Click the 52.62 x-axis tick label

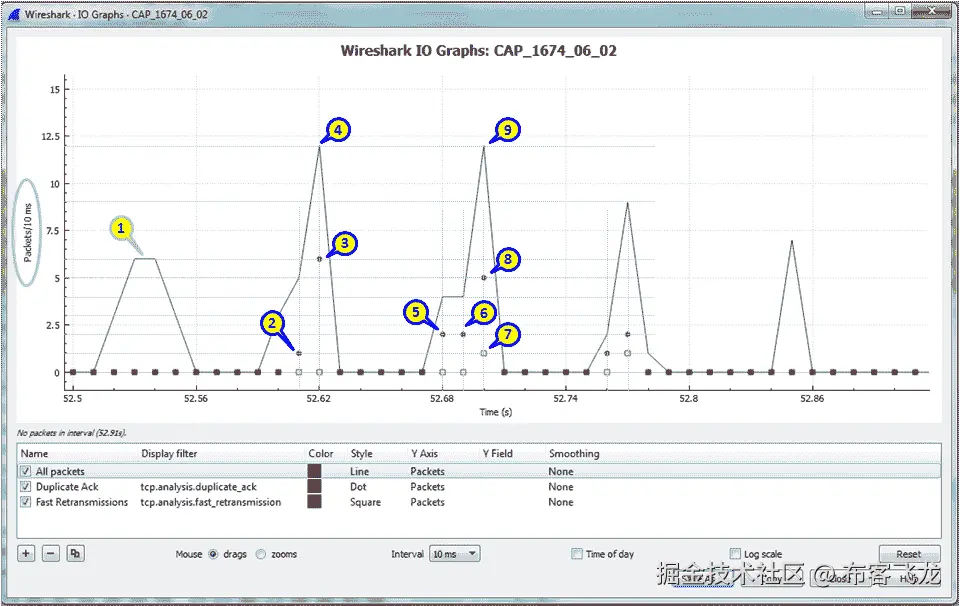(318, 398)
